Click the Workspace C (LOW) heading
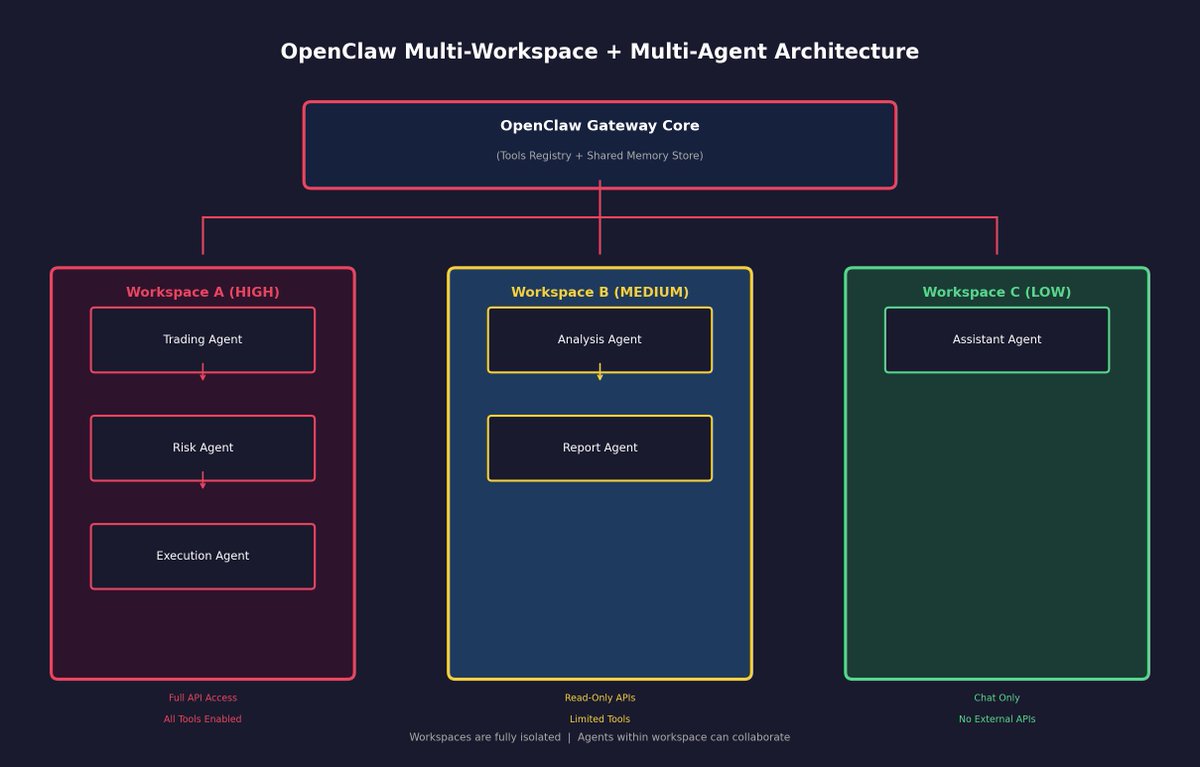The height and width of the screenshot is (767, 1200). coord(996,292)
